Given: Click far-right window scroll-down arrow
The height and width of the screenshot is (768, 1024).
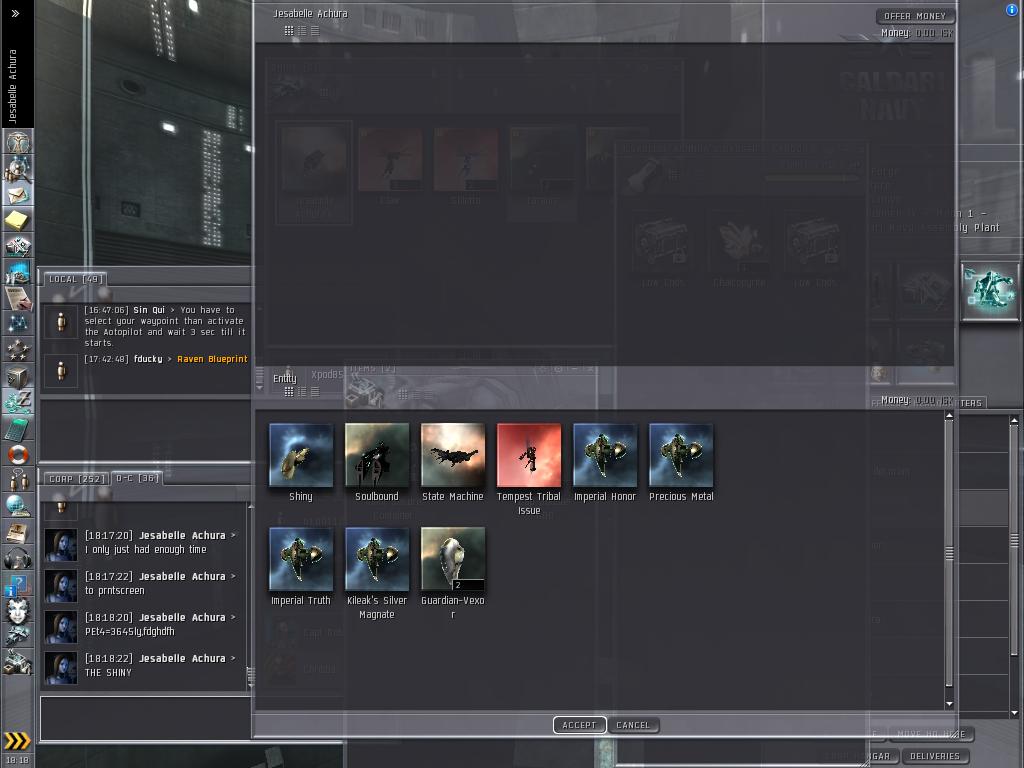Looking at the screenshot, I should tap(1014, 713).
